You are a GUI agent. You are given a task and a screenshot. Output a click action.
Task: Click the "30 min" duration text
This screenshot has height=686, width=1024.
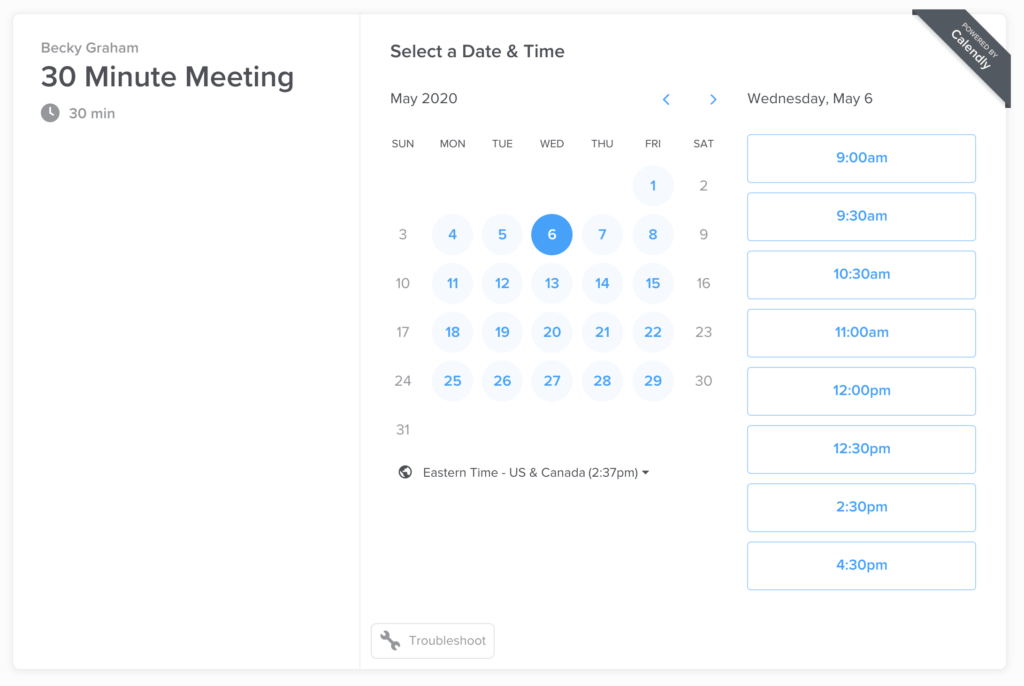pos(92,114)
